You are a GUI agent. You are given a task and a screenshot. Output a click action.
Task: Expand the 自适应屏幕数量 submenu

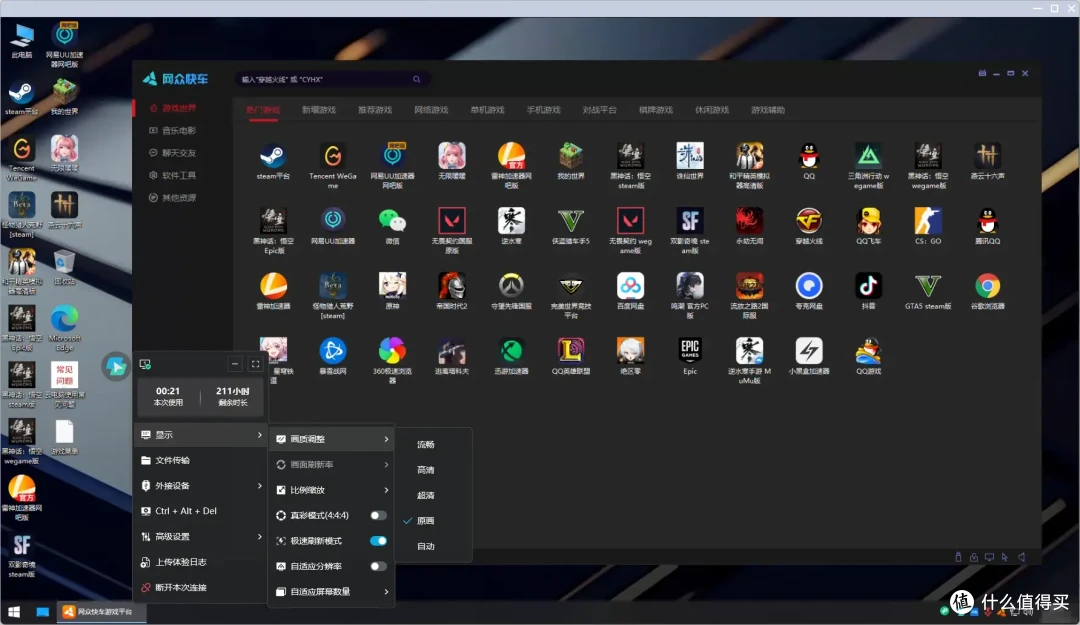pyautogui.click(x=332, y=592)
